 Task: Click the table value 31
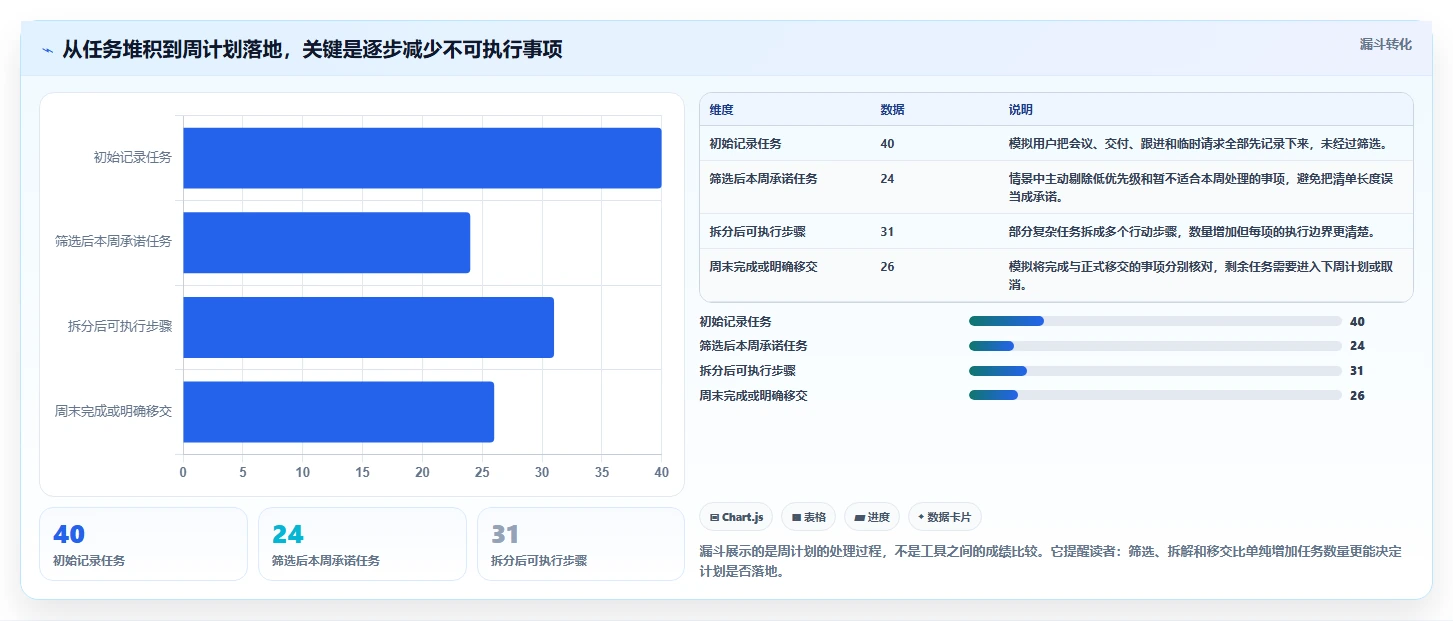point(887,231)
